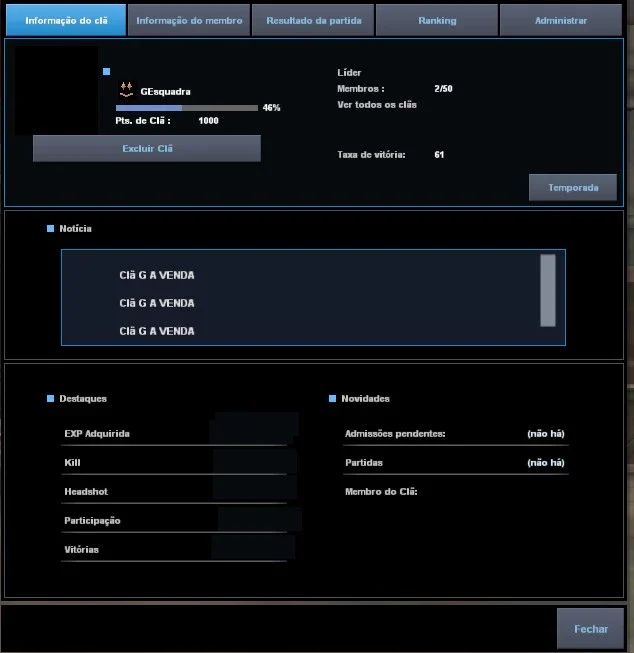Open the Temporada button
The width and height of the screenshot is (634, 653).
click(573, 187)
